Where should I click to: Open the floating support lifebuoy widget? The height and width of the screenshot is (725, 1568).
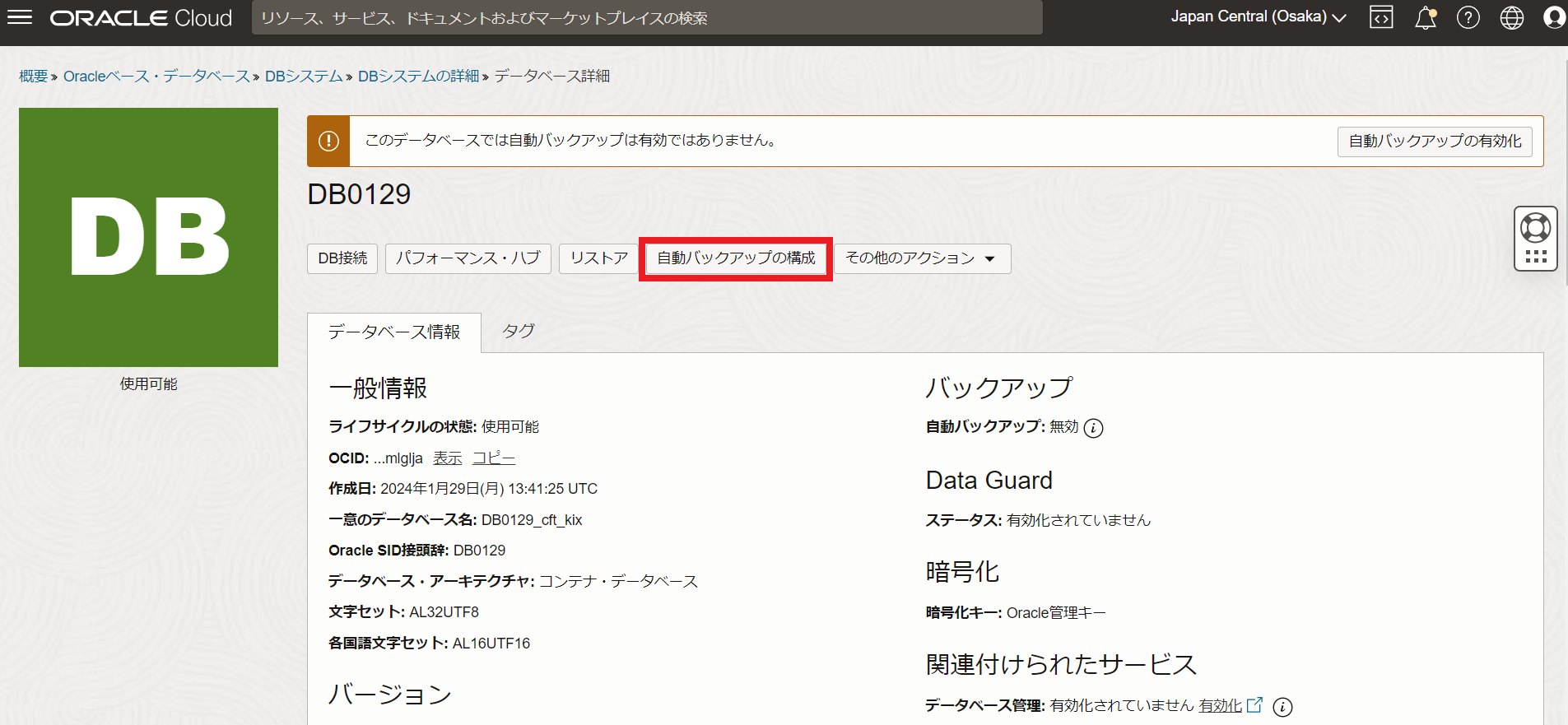coord(1535,229)
